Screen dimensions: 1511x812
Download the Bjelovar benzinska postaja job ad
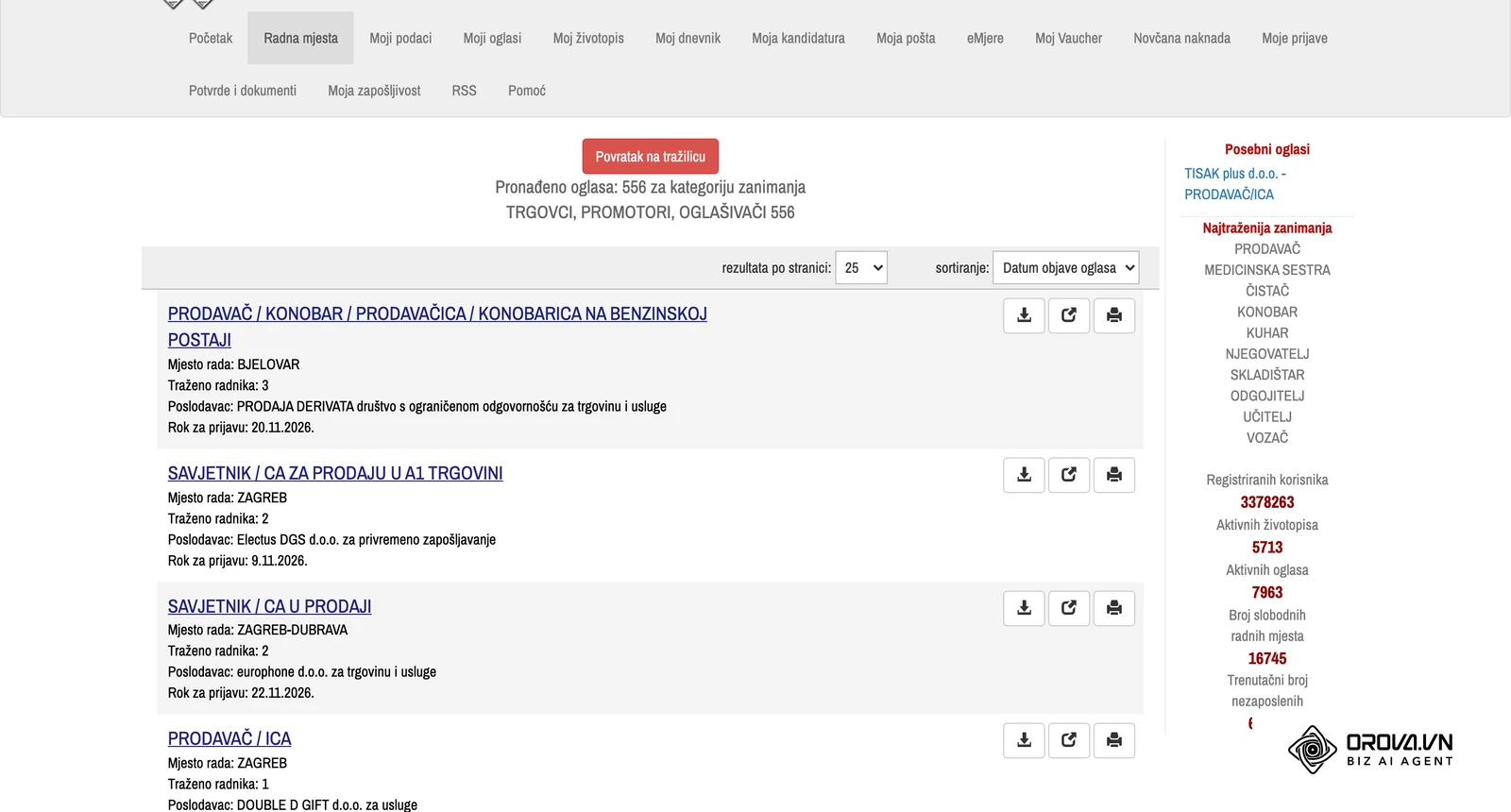(1024, 315)
